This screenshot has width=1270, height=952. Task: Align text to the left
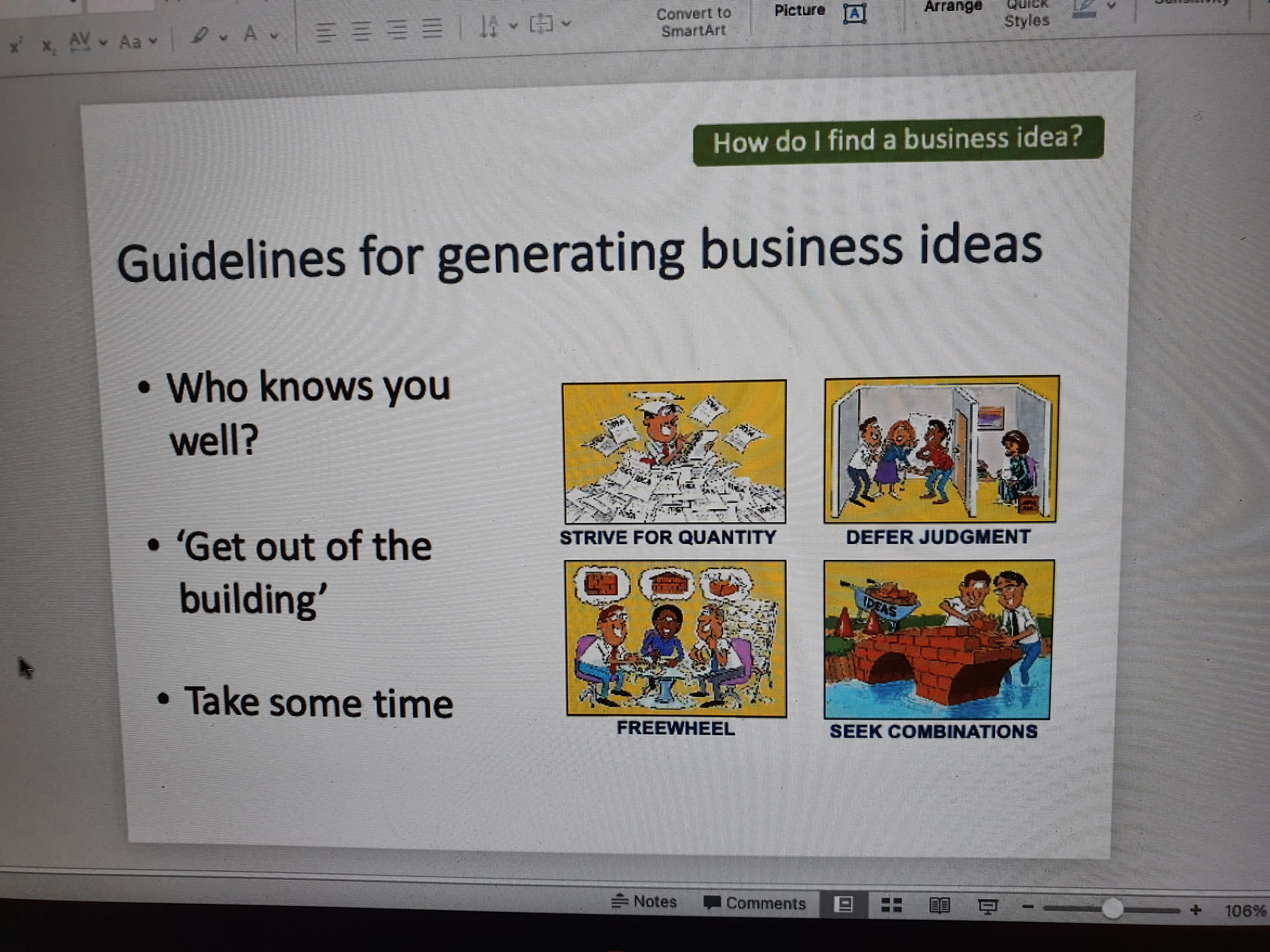tap(325, 31)
